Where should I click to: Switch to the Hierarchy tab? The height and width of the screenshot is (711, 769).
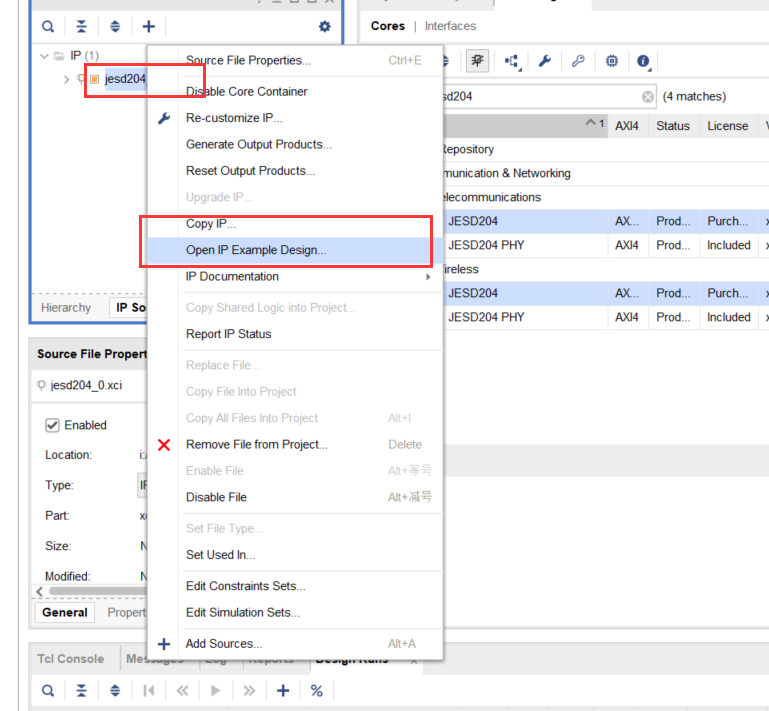click(x=66, y=308)
